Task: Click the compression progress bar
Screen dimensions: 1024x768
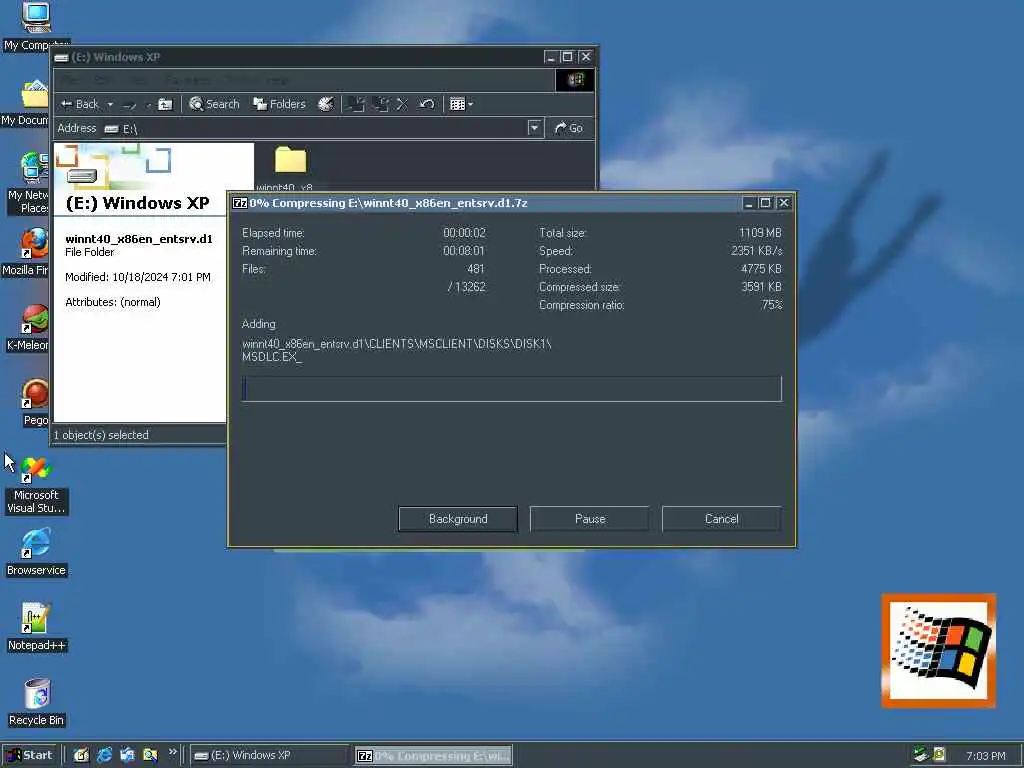Action: tap(512, 389)
